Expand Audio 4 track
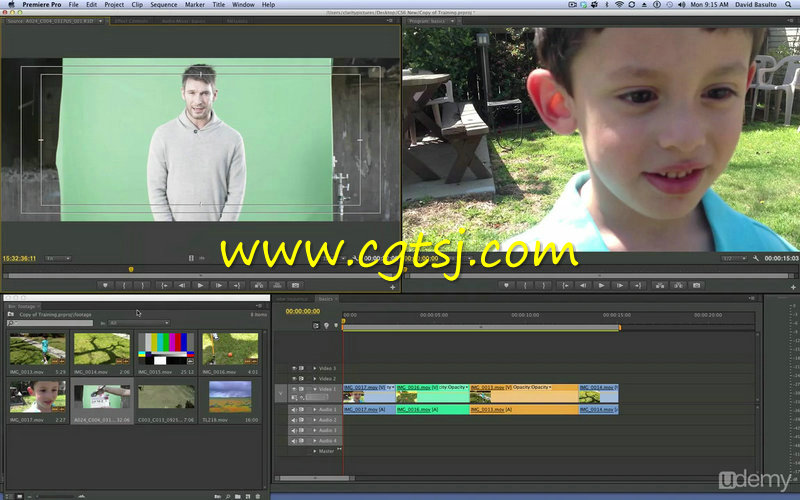The height and width of the screenshot is (500, 800). point(315,441)
